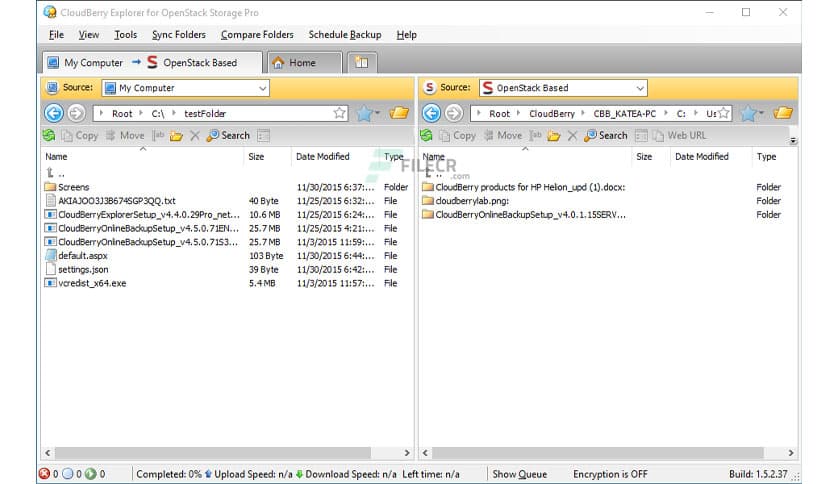This screenshot has height=484, width=836.
Task: Click Encryption is OFF status
Action: [x=610, y=474]
